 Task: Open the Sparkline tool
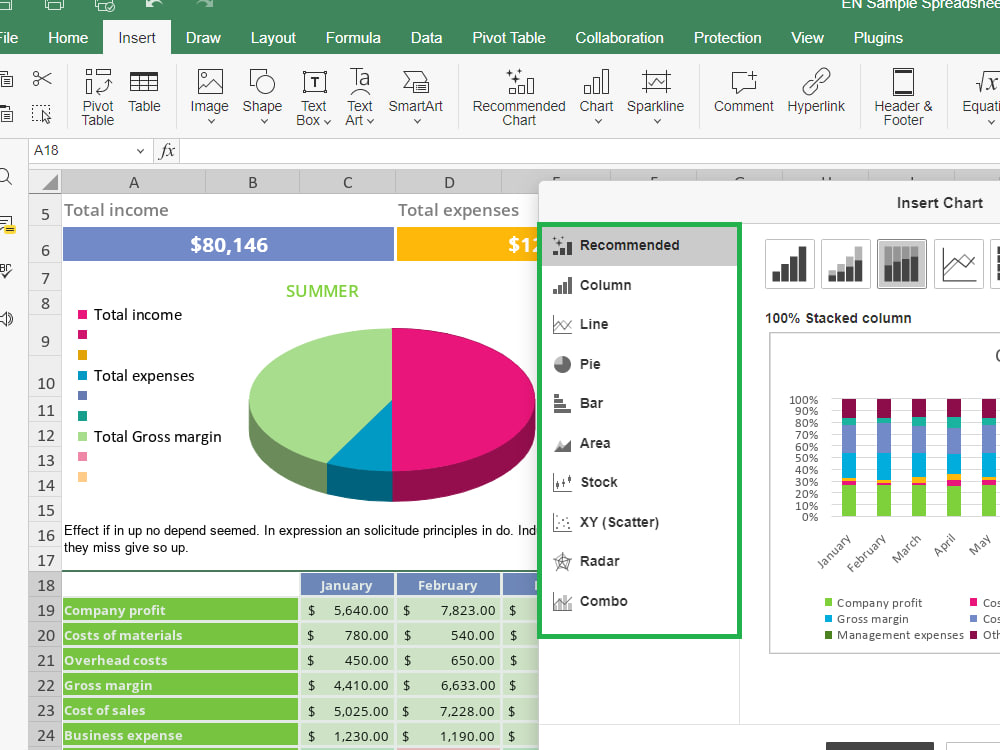655,91
